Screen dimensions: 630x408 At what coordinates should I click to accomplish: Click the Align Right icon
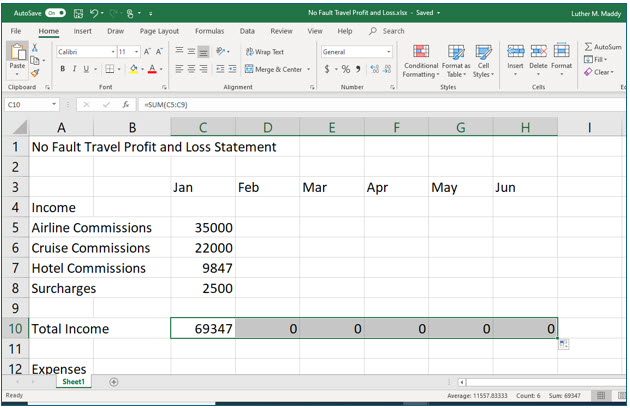coord(204,69)
